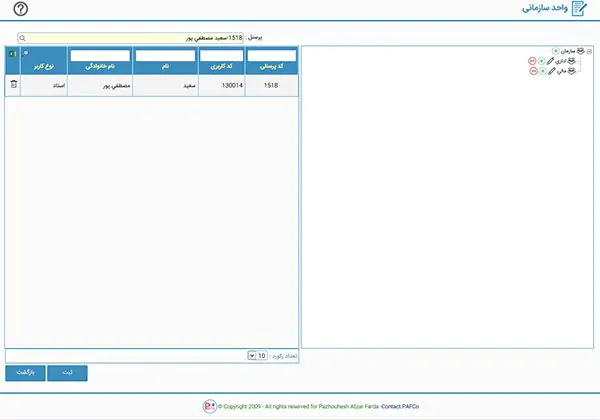The width and height of the screenshot is (600, 420).
Task: Click the PAFCo logo in footer
Action: coord(210,406)
